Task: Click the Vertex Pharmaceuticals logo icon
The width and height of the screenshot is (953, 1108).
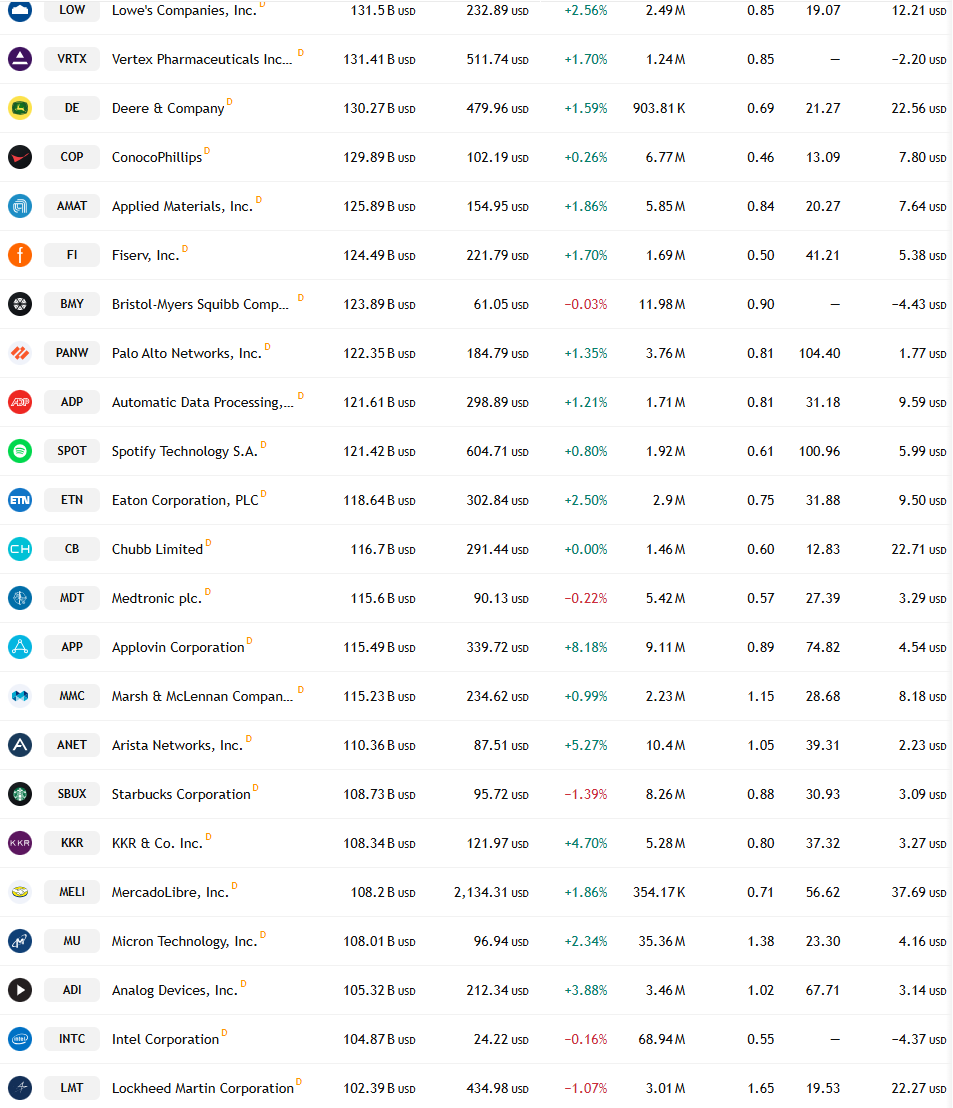Action: coord(20,59)
